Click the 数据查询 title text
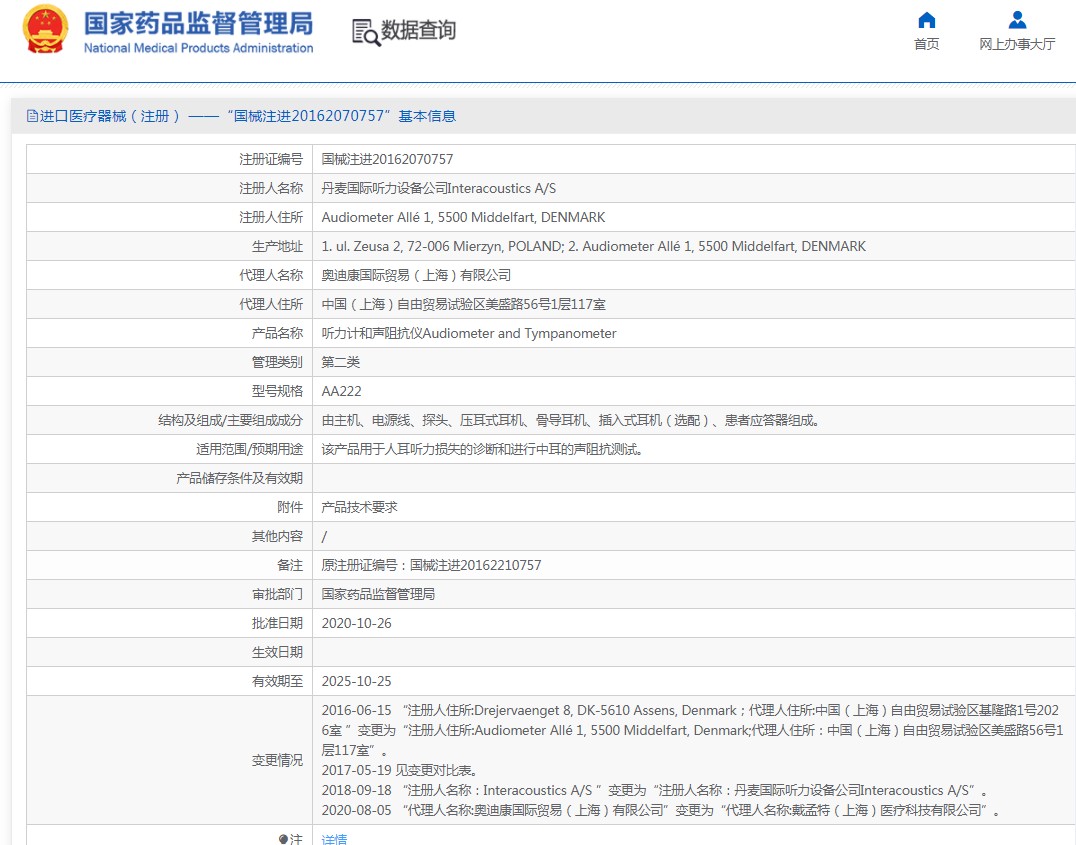This screenshot has width=1076, height=845. coord(418,30)
